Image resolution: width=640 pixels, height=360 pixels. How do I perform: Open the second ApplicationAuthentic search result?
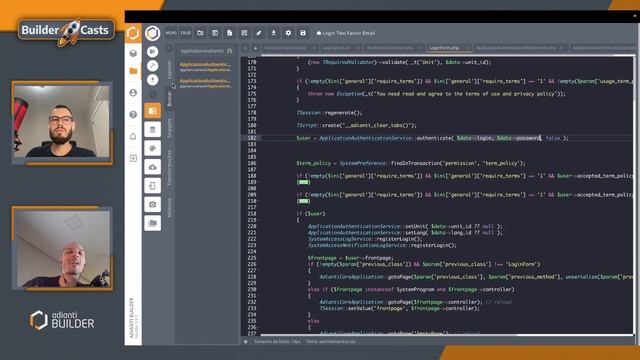206,83
